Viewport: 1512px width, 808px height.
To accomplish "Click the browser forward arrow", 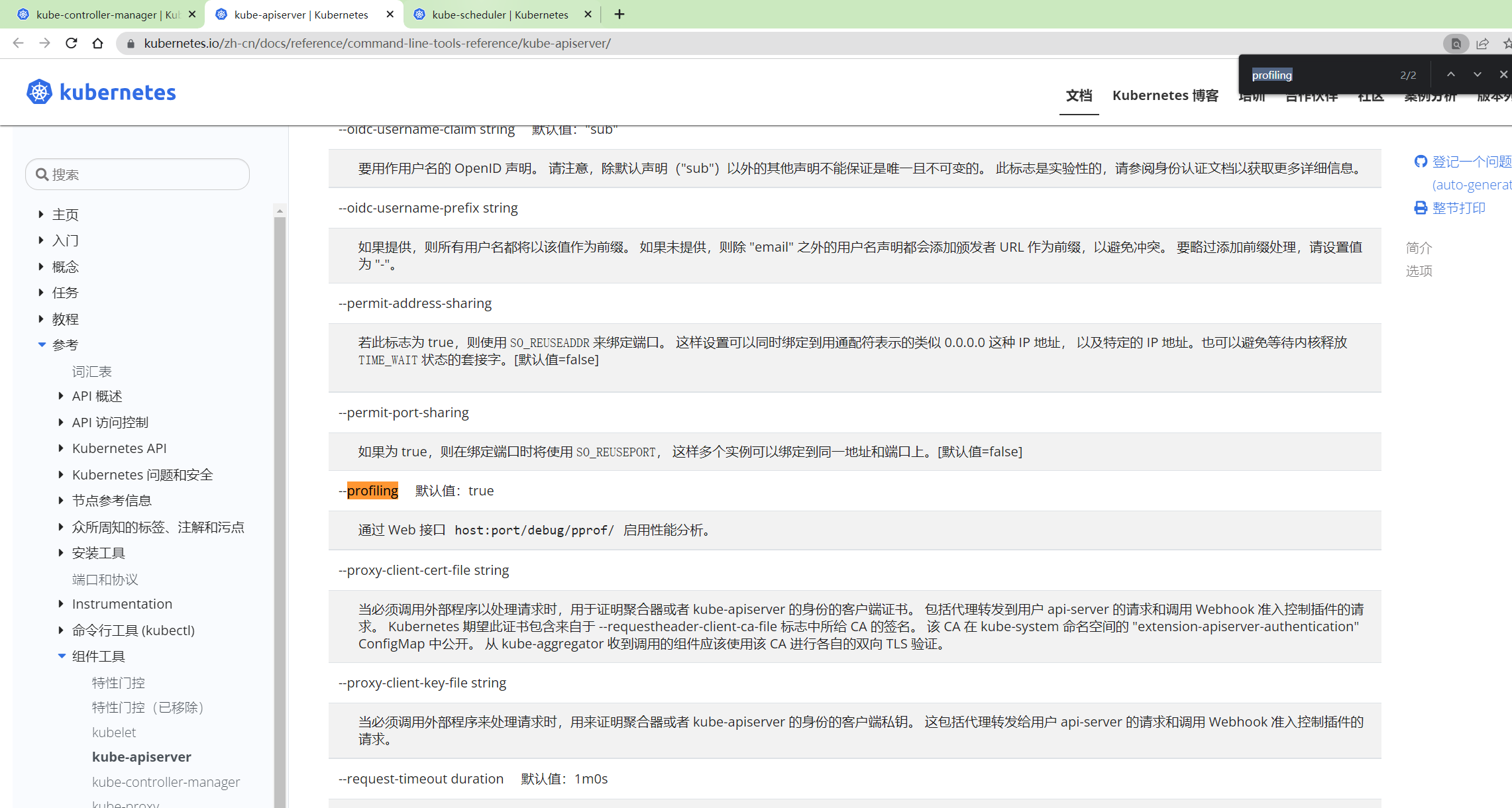I will (x=44, y=43).
